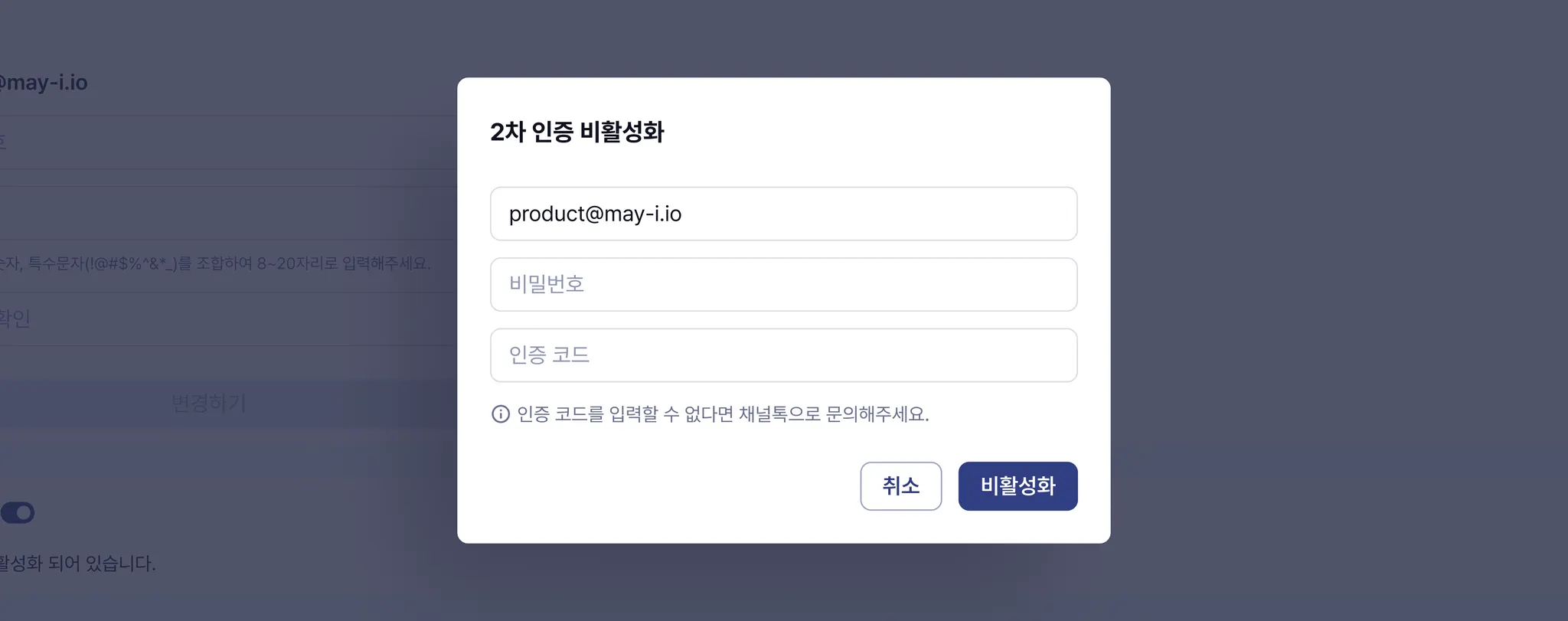This screenshot has height=621, width=1568.
Task: Click the dimmed 활성화 되어 있습니다 status text
Action: pyautogui.click(x=77, y=564)
